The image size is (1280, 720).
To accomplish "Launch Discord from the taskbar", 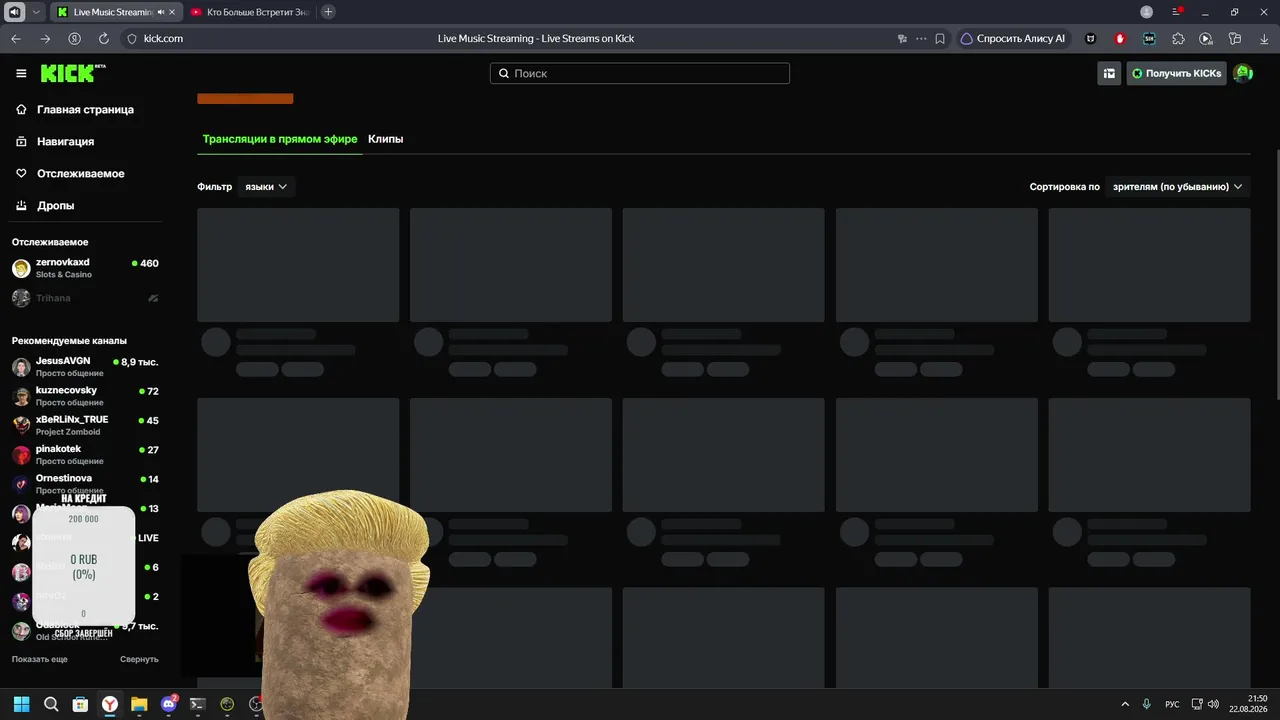I will [169, 704].
